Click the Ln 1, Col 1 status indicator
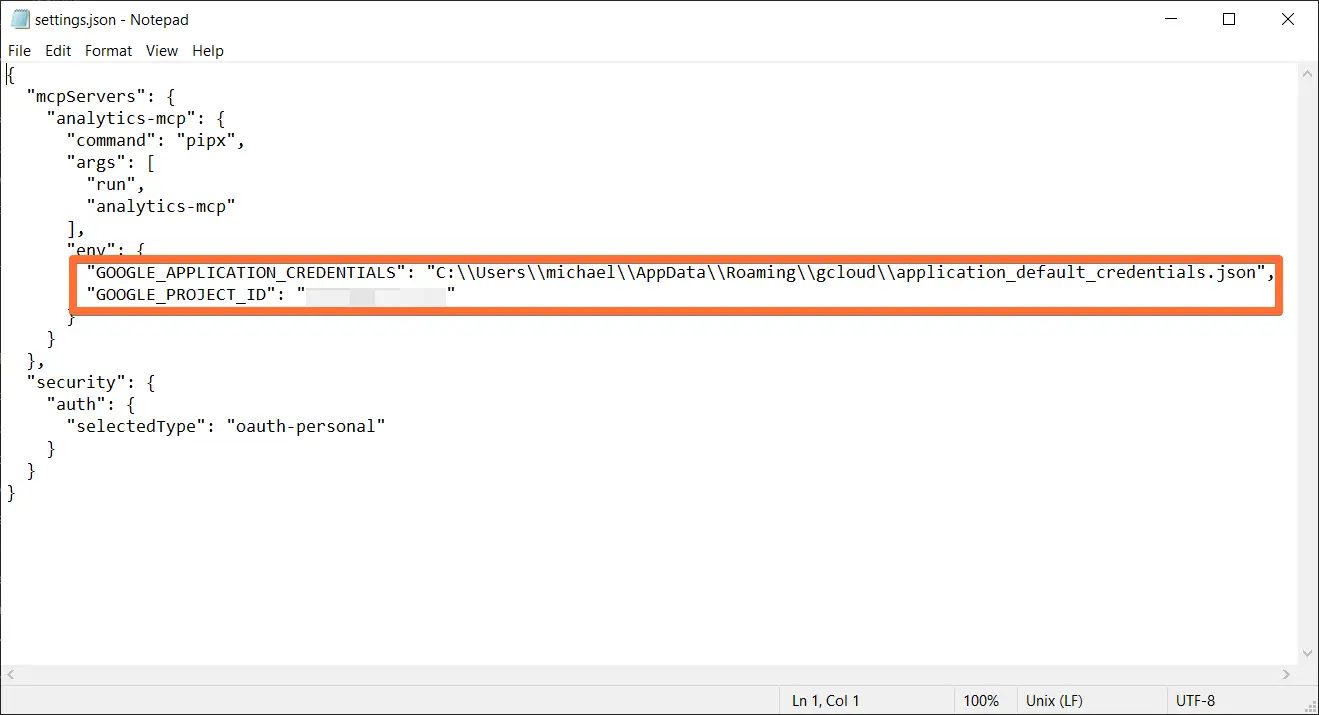The height and width of the screenshot is (715, 1319). point(825,700)
